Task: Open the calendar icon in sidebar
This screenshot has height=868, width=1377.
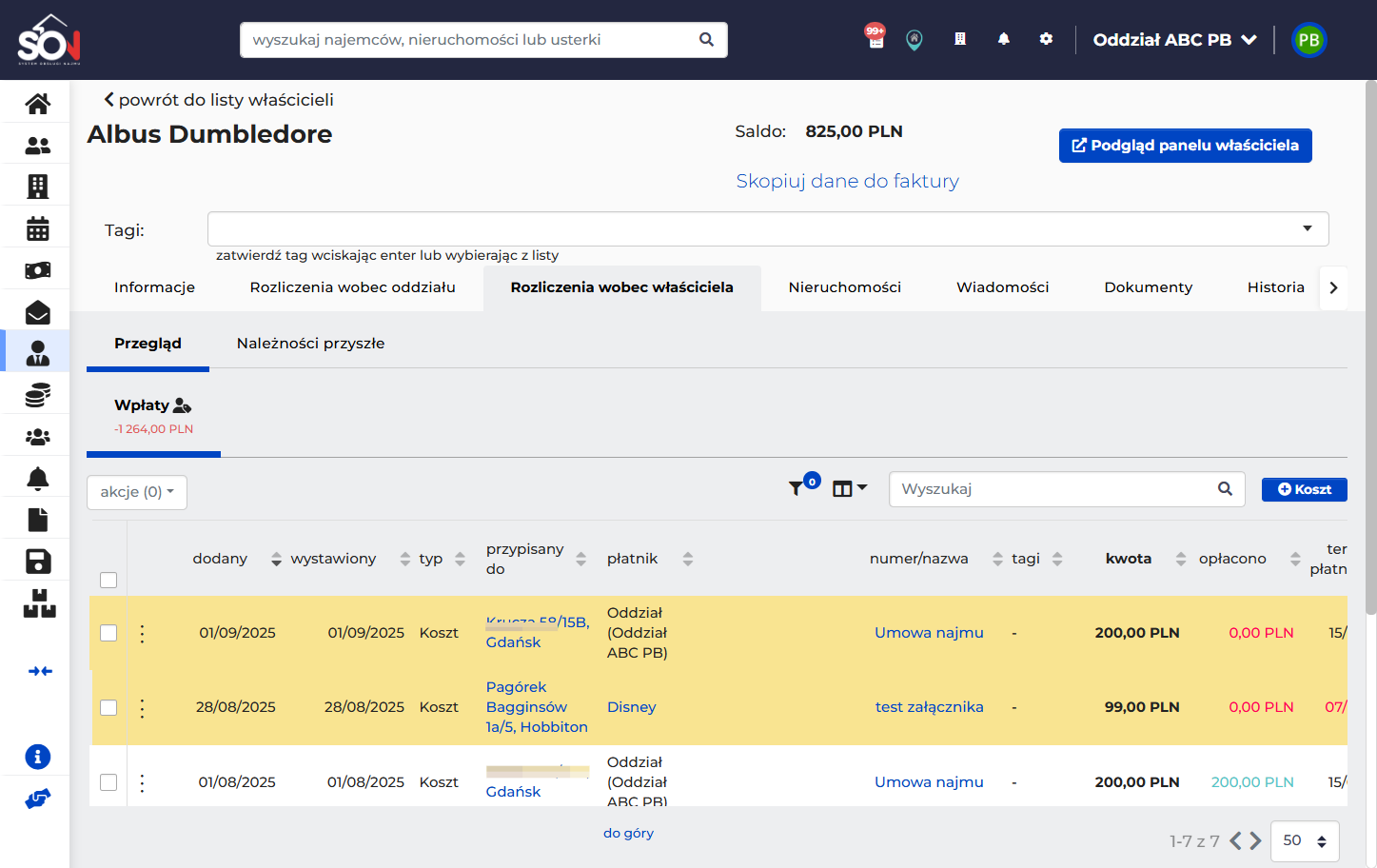Action: click(x=37, y=228)
